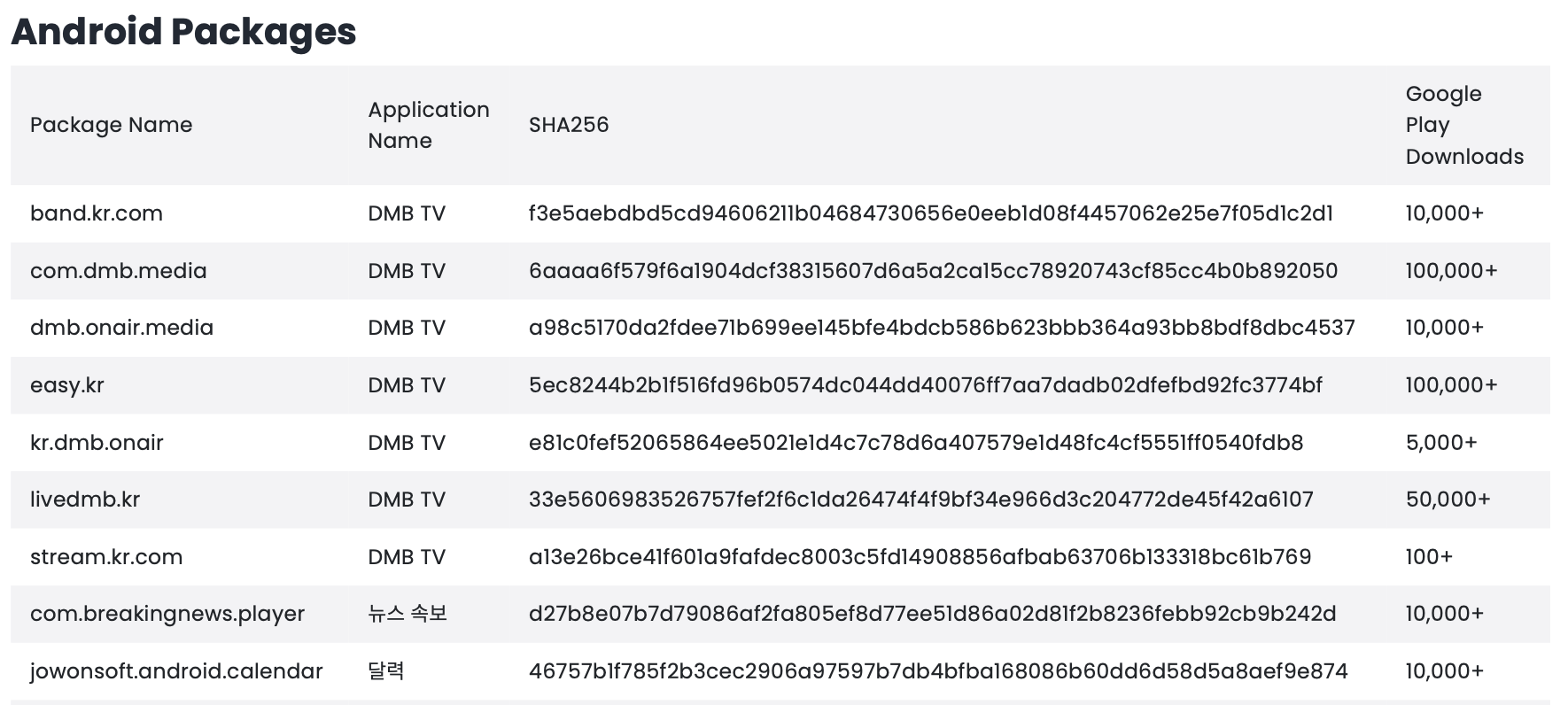The image size is (1568, 705).
Task: Click the jowonsoft.android.calendar package name
Action: pos(176,671)
